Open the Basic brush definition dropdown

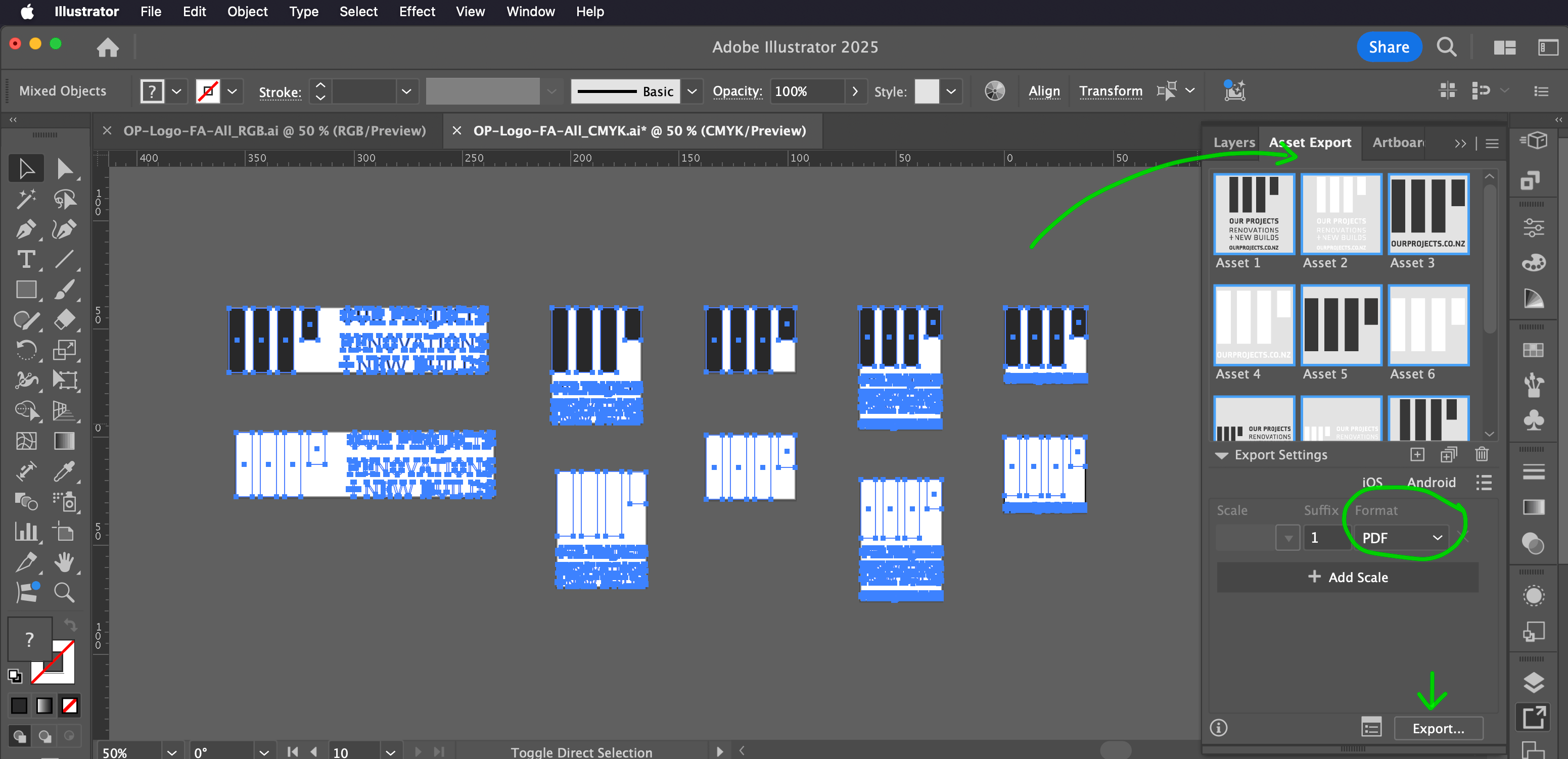point(691,91)
